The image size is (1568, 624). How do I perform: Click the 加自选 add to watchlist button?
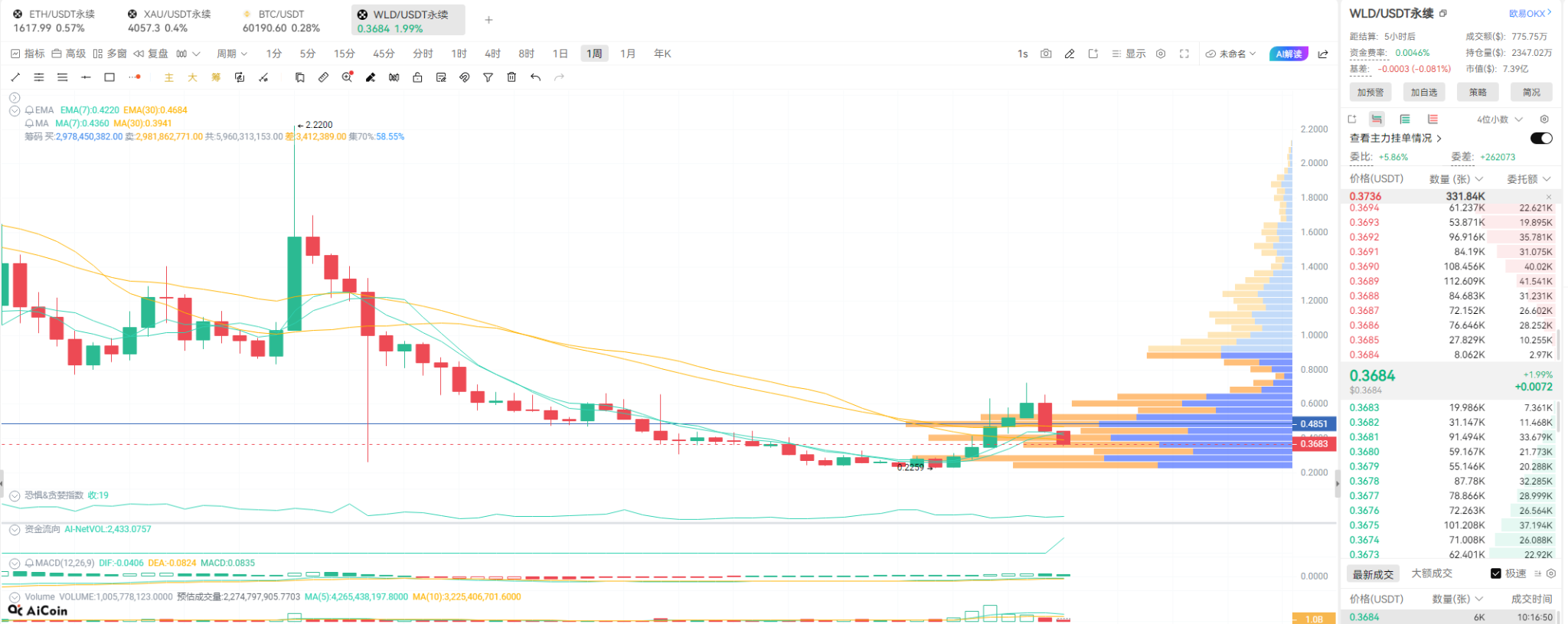click(x=1424, y=93)
